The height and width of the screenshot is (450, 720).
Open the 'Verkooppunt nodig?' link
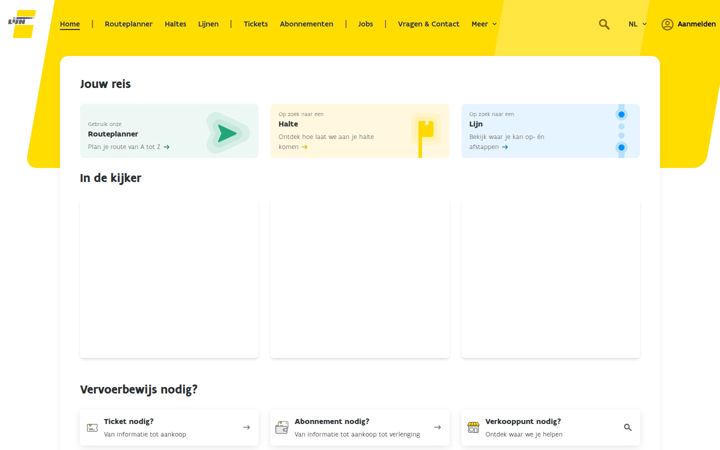pos(551,428)
